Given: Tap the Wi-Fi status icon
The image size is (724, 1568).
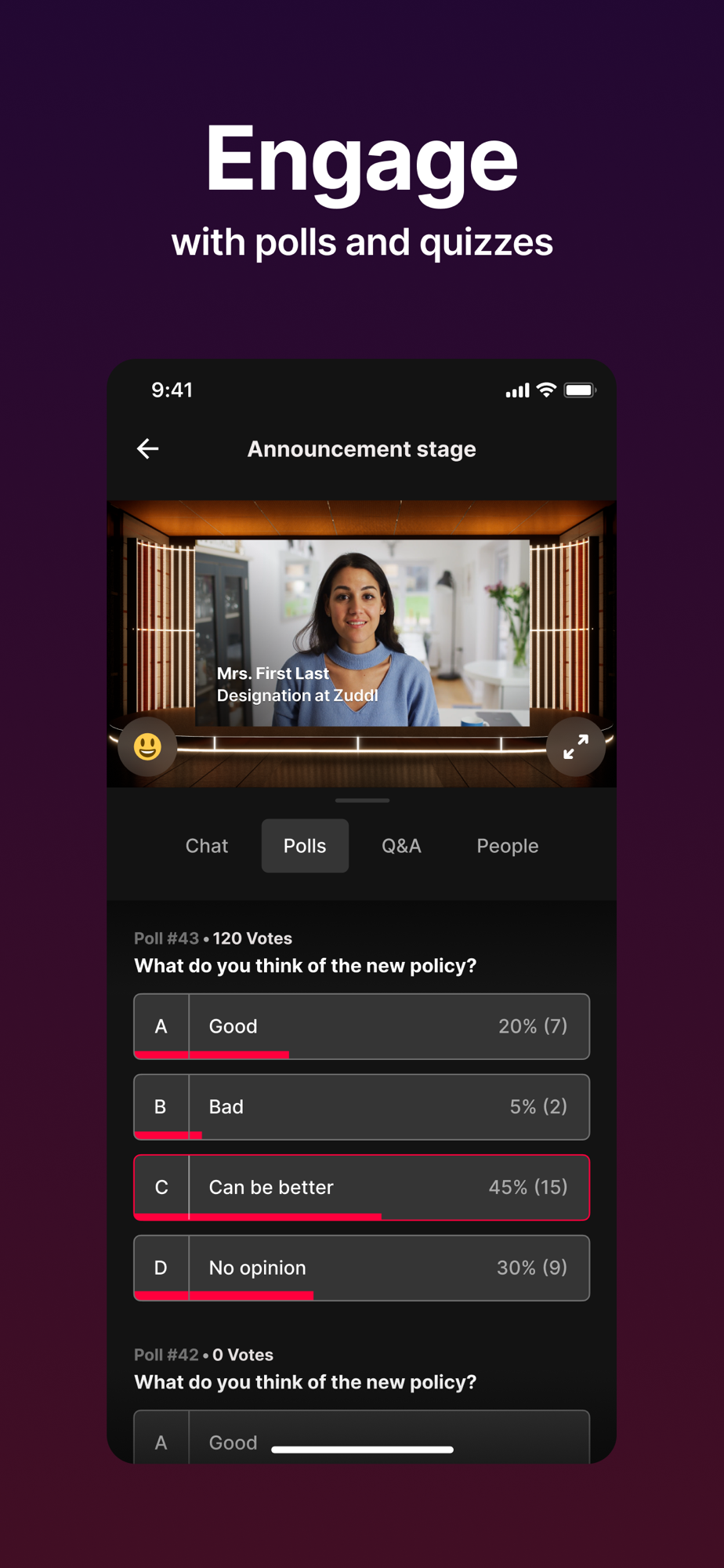Looking at the screenshot, I should pyautogui.click(x=546, y=390).
